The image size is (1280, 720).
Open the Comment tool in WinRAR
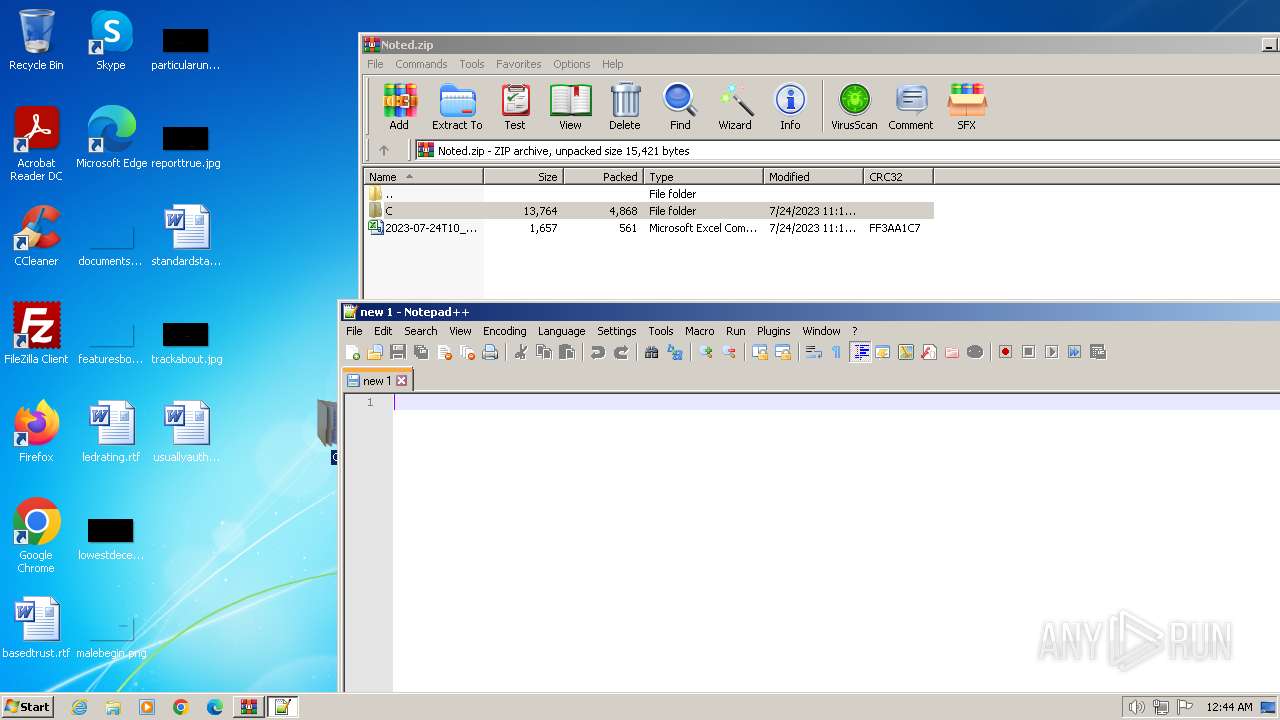point(911,107)
